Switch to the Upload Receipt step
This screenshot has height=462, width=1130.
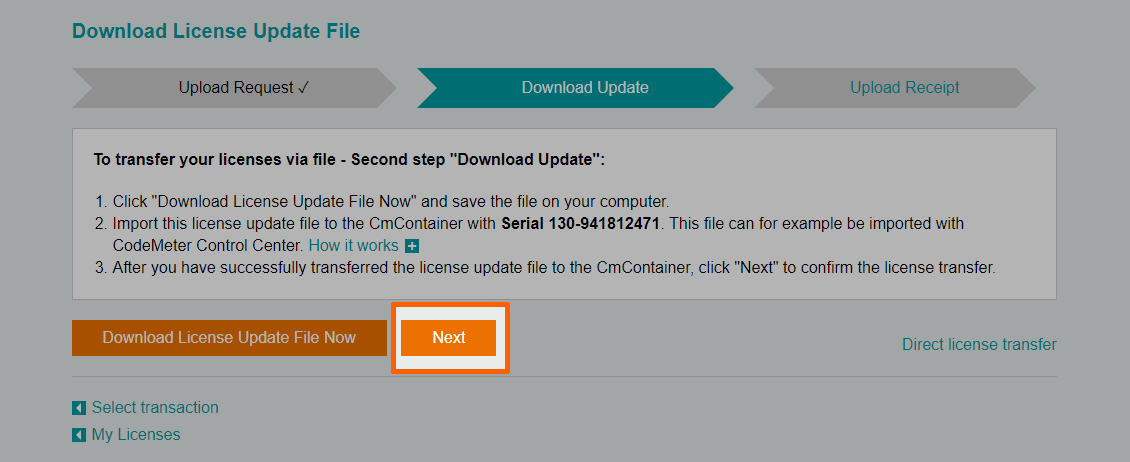[904, 88]
